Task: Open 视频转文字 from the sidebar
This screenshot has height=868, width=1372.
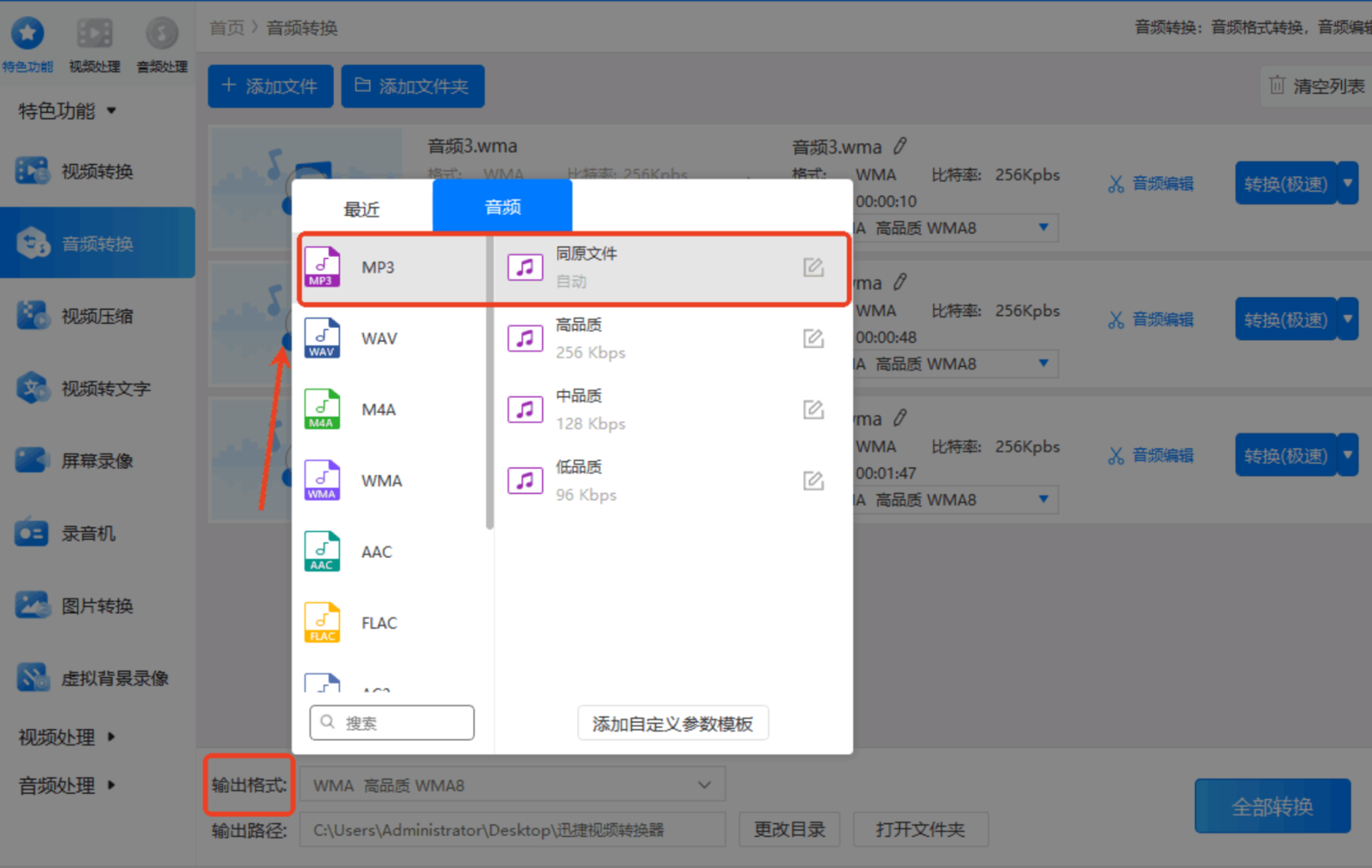Action: 97,388
